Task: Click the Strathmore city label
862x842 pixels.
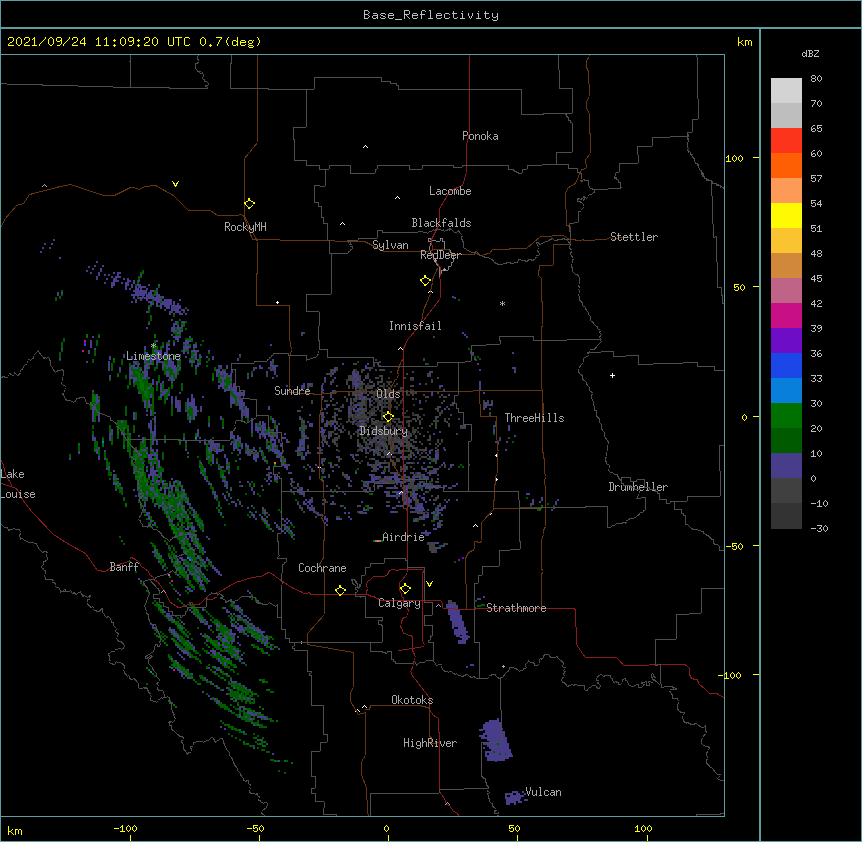Action: coord(516,608)
